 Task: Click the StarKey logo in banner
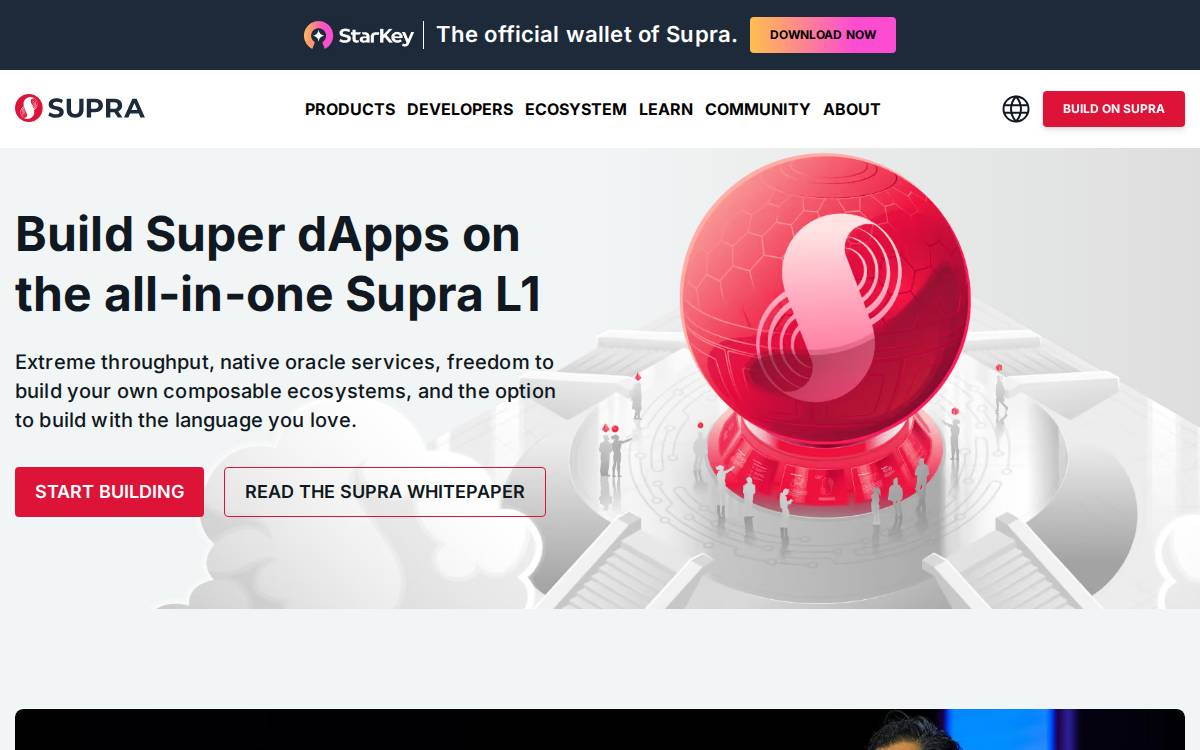(x=358, y=35)
